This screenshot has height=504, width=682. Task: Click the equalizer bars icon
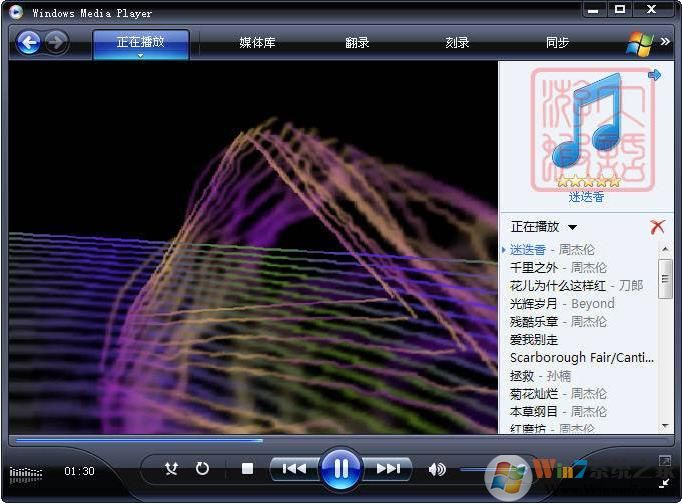[26, 474]
